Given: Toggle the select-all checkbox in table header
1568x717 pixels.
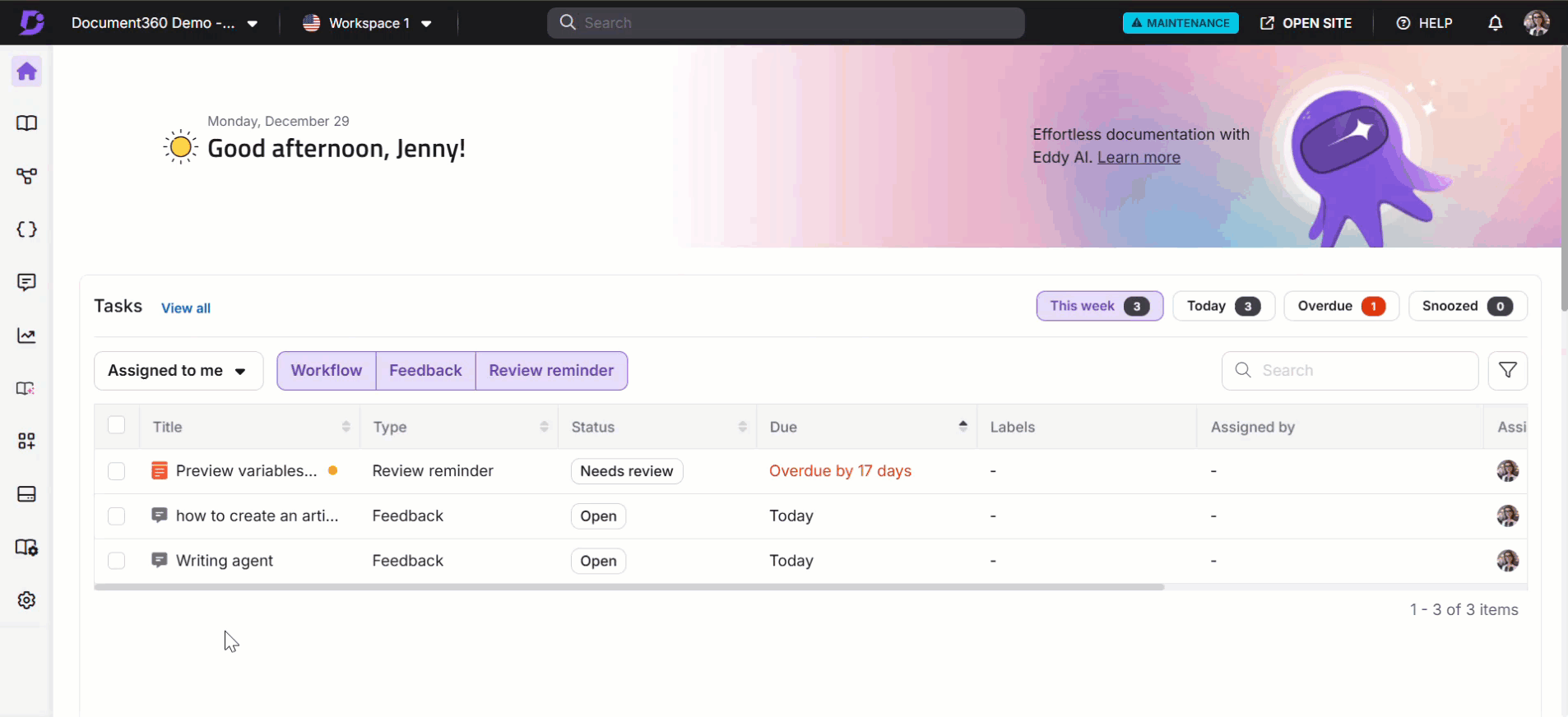Looking at the screenshot, I should pos(117,425).
